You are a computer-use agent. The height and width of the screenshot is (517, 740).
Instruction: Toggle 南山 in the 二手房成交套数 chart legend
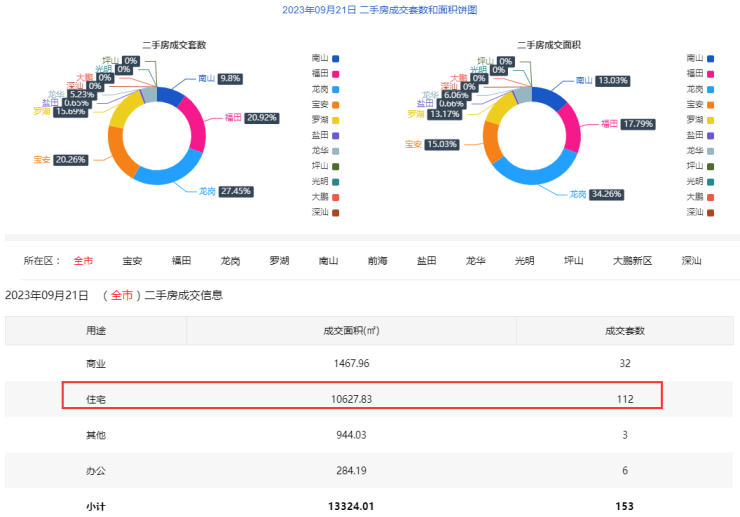(326, 59)
